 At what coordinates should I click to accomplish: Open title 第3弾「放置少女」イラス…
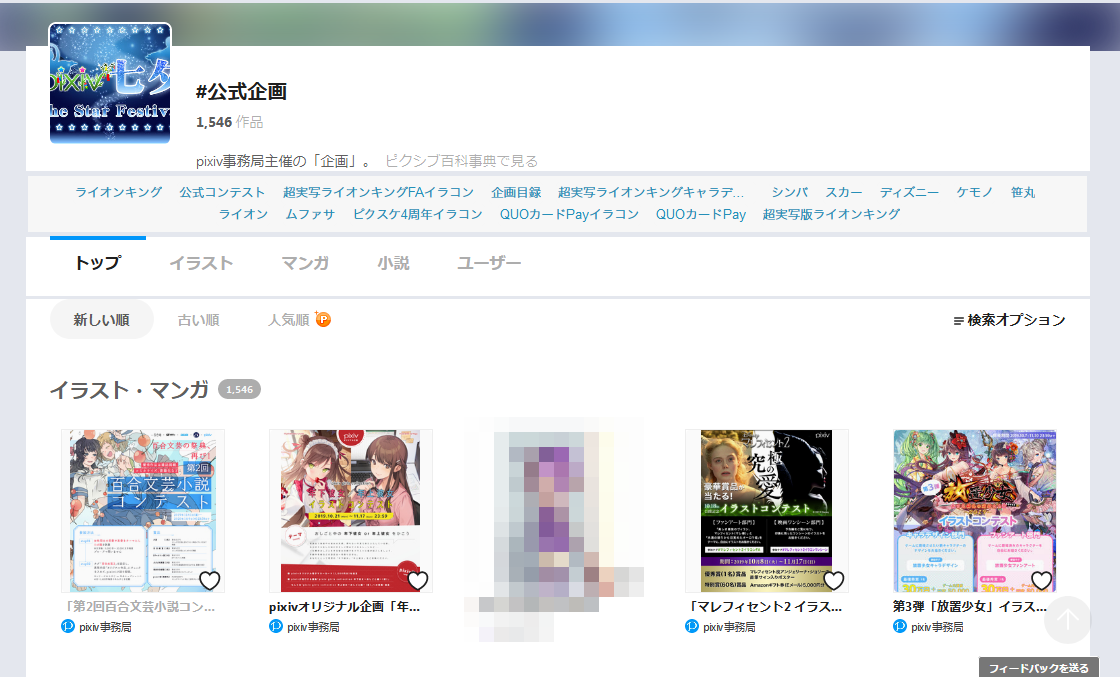tap(970, 607)
